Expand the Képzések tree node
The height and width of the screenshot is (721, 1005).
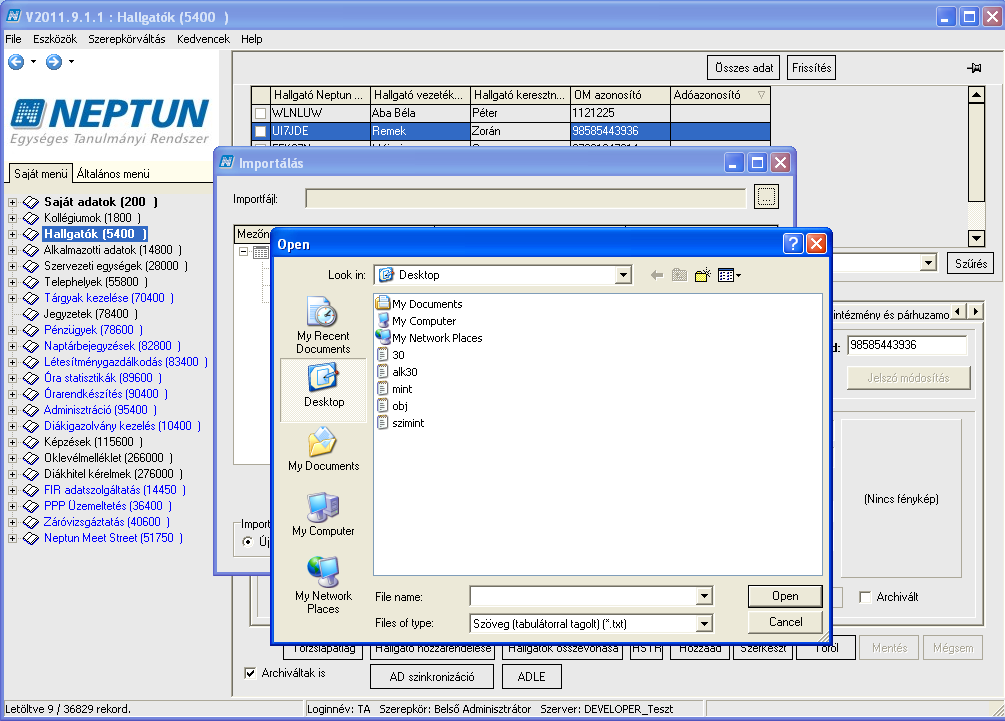click(12, 442)
